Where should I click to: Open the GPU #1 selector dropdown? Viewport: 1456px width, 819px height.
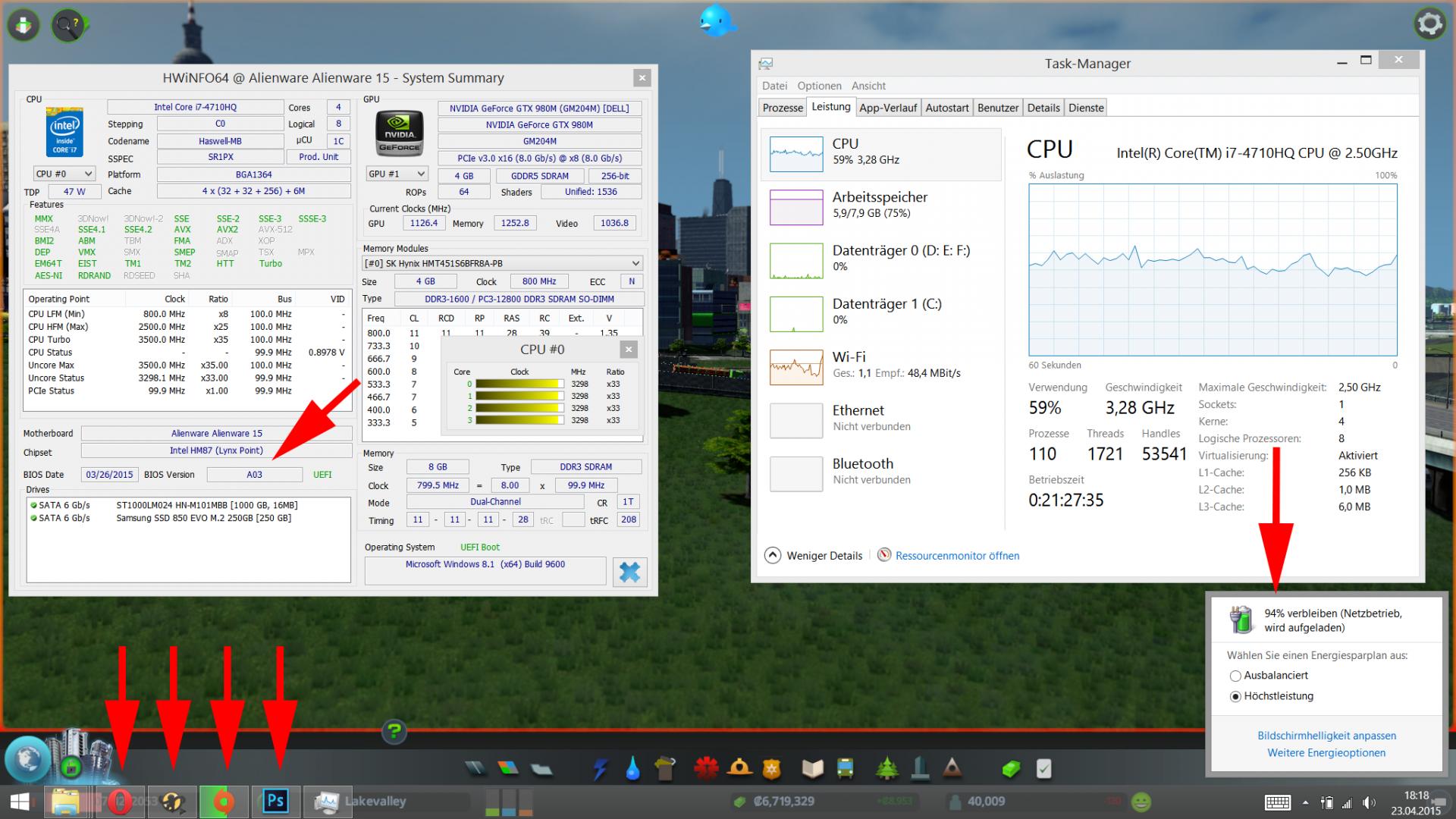tap(396, 174)
